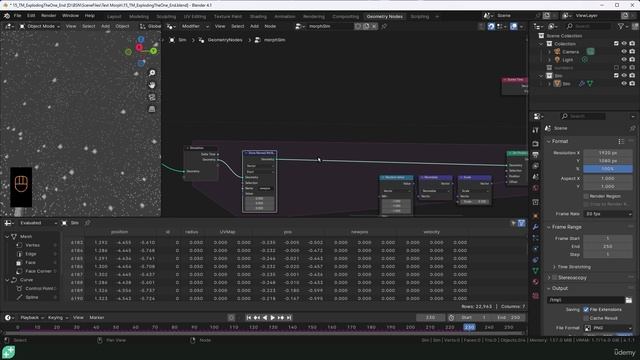This screenshot has width=640, height=360.
Task: Jump to the next keyframe
Action: coord(281,318)
